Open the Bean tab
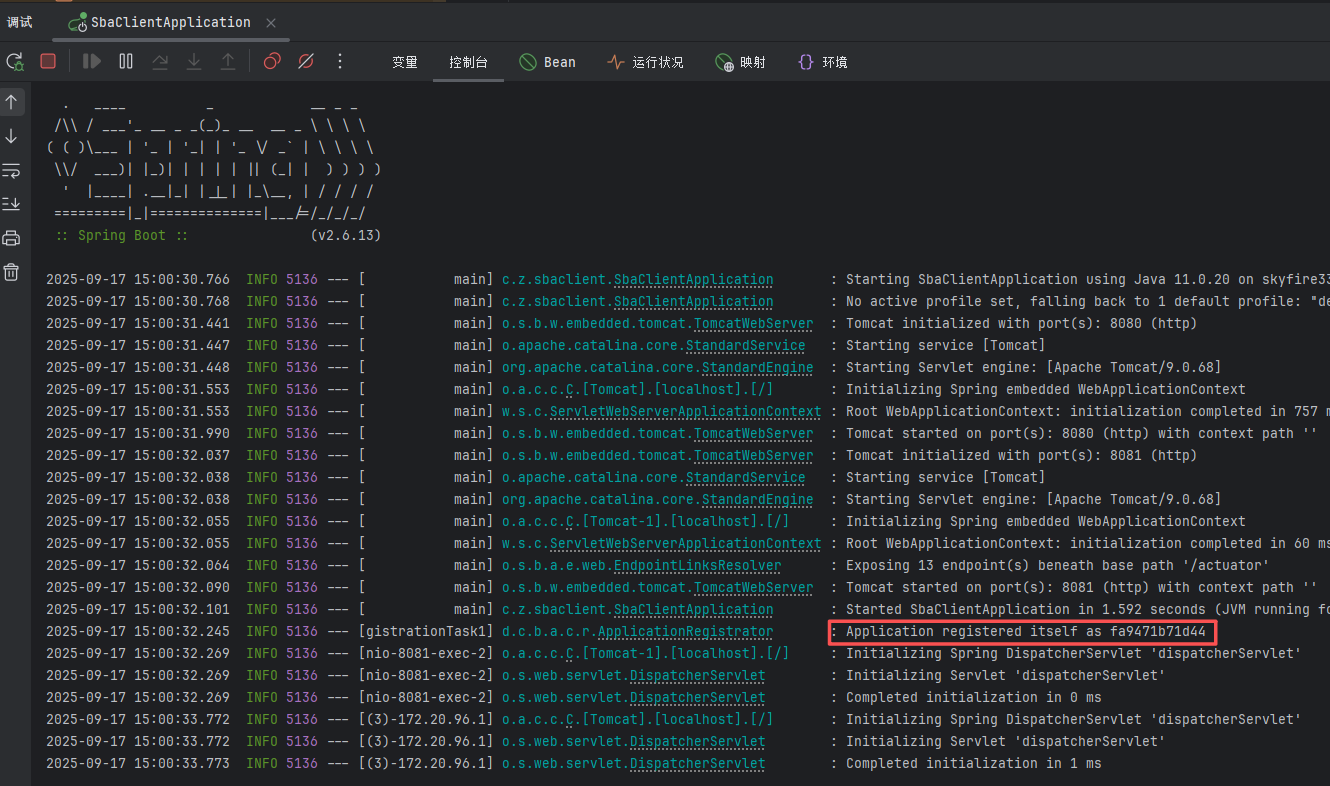1330x786 pixels. click(547, 62)
